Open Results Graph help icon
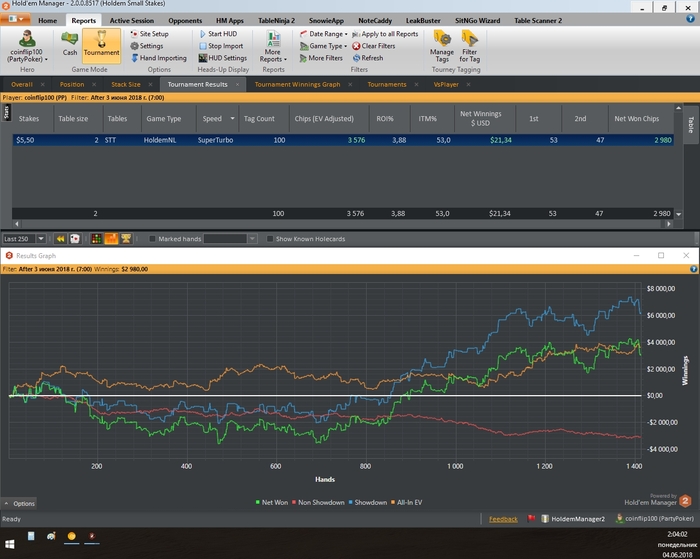The height and width of the screenshot is (559, 700). coord(693,269)
